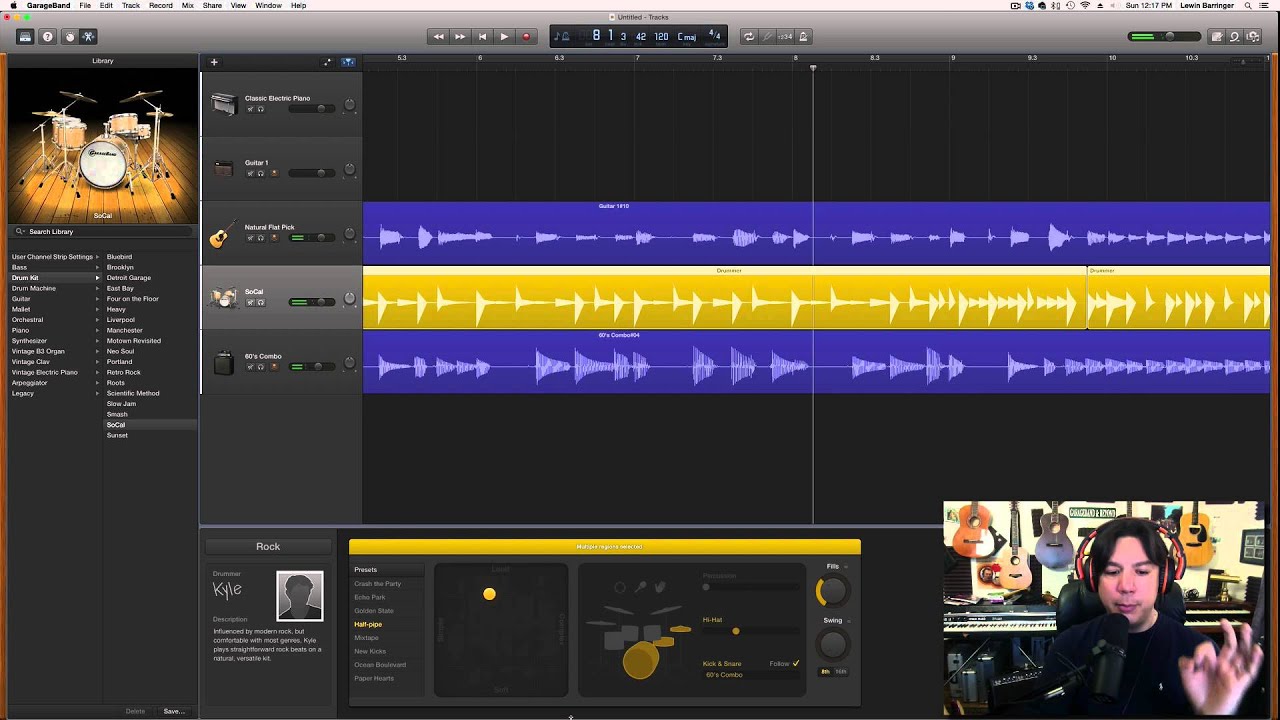The width and height of the screenshot is (1280, 720).
Task: Choose the Liverpool drum kit
Action: point(121,320)
